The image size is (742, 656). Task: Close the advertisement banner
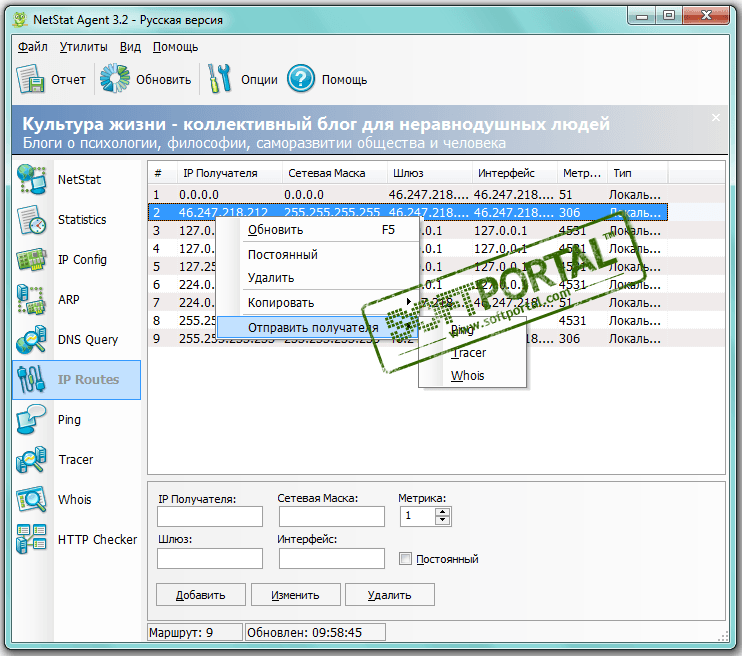716,117
